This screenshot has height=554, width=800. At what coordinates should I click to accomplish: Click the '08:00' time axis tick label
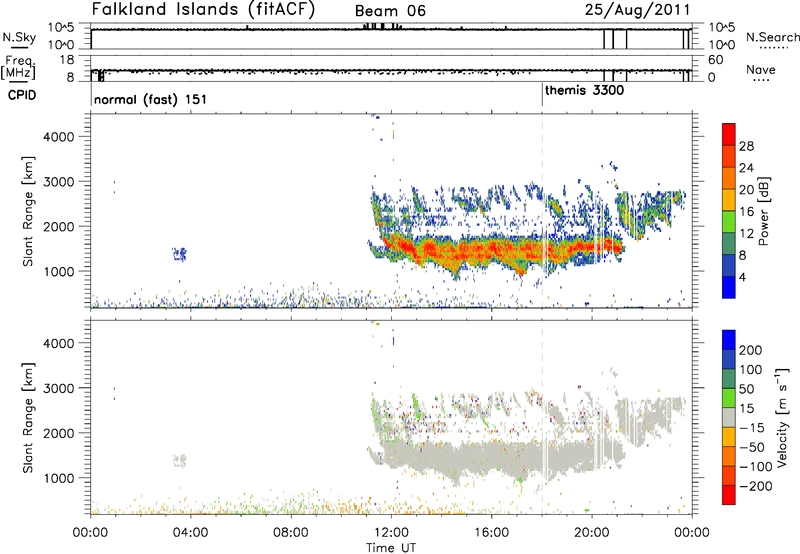click(x=291, y=533)
